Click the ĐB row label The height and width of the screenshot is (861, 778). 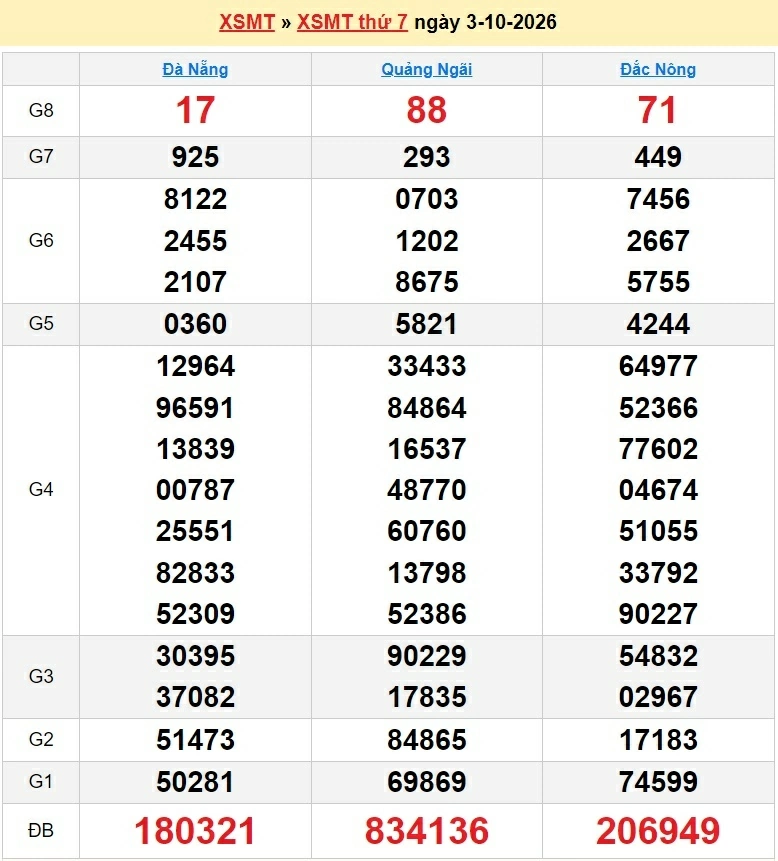pos(41,831)
